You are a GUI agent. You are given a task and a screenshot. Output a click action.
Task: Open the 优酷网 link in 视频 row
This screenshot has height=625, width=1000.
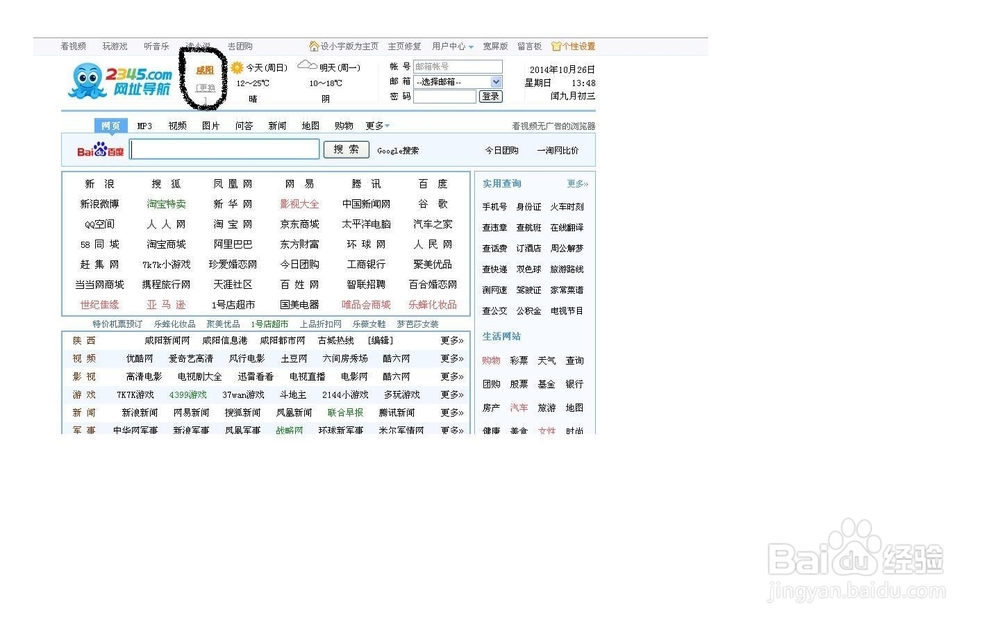[140, 358]
